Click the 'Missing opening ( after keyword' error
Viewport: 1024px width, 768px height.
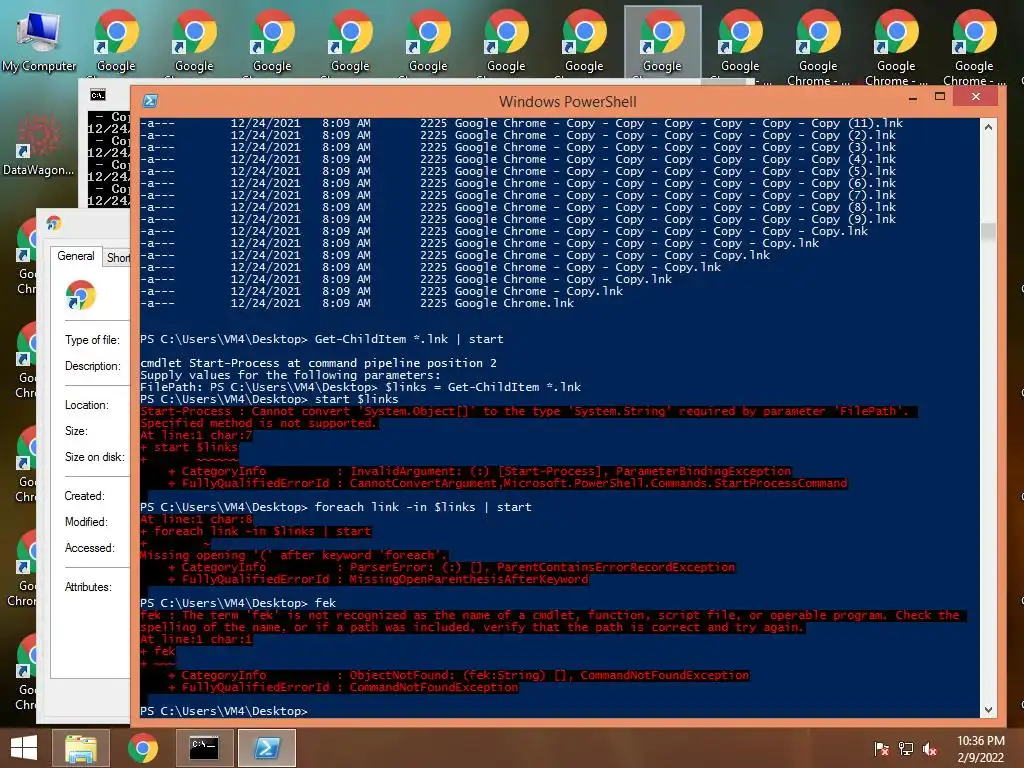tap(294, 555)
